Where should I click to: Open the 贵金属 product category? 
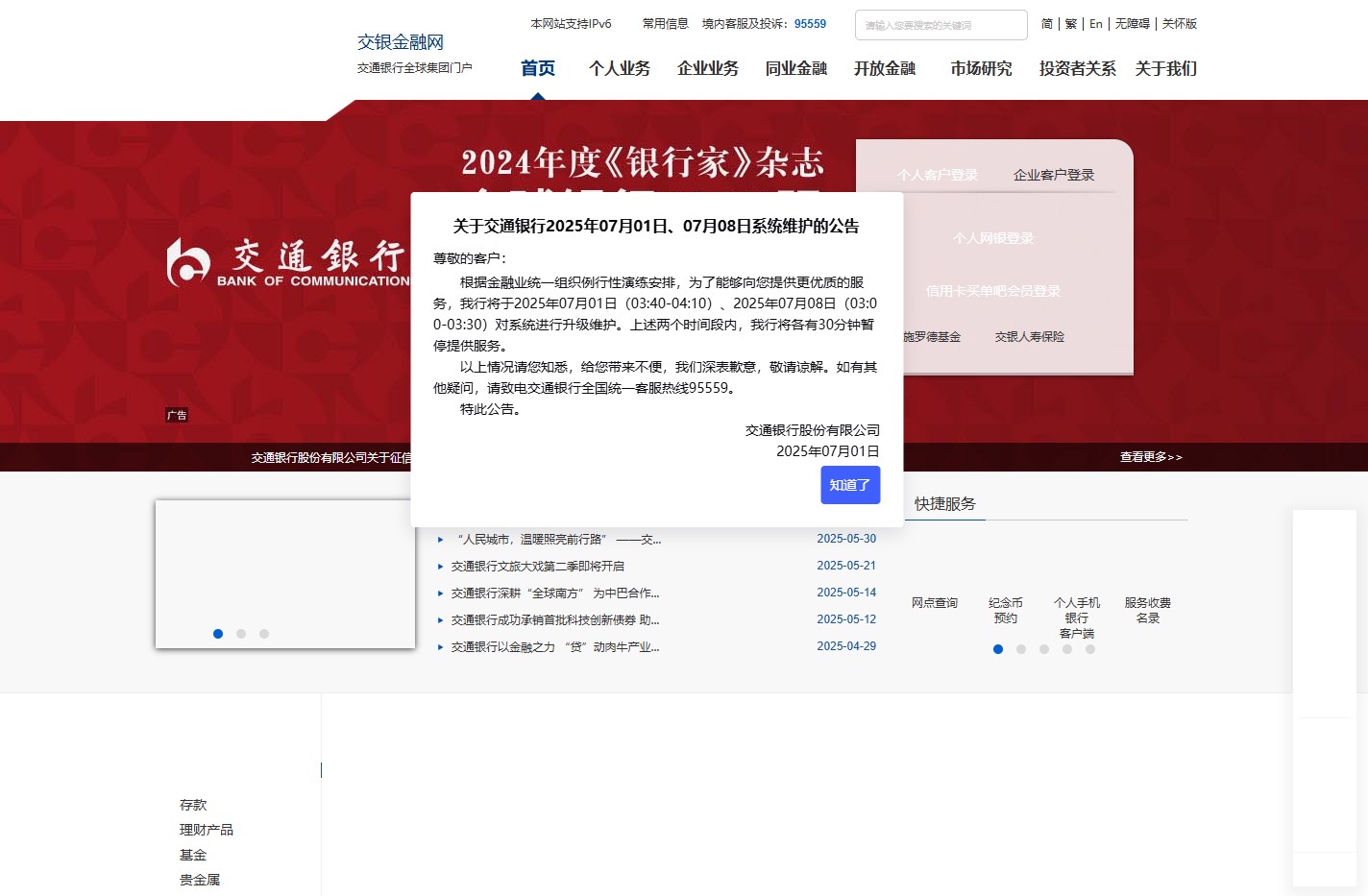click(200, 880)
